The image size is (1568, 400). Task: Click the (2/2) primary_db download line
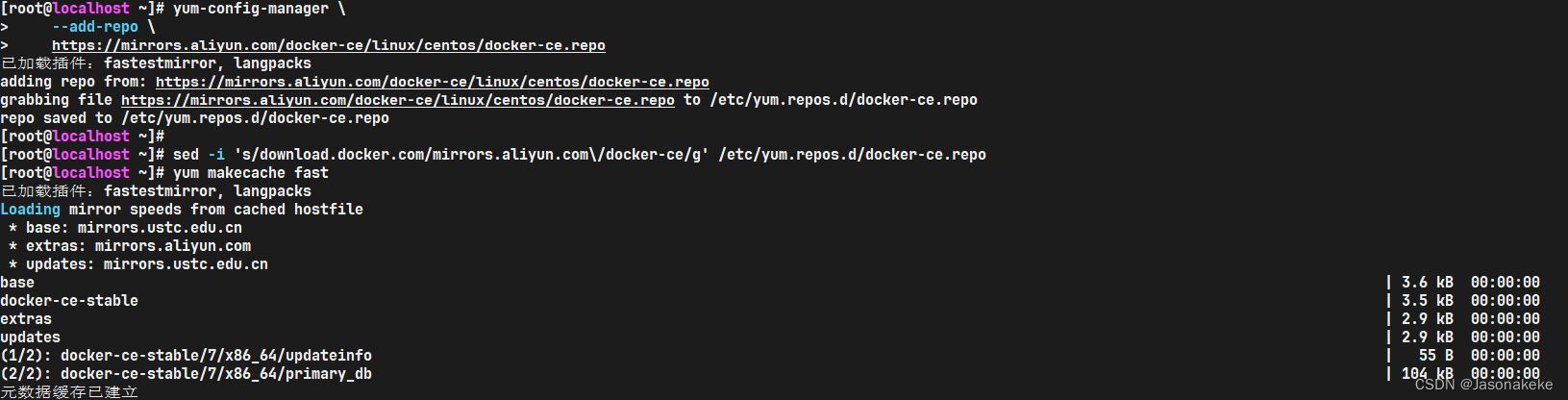pos(187,374)
